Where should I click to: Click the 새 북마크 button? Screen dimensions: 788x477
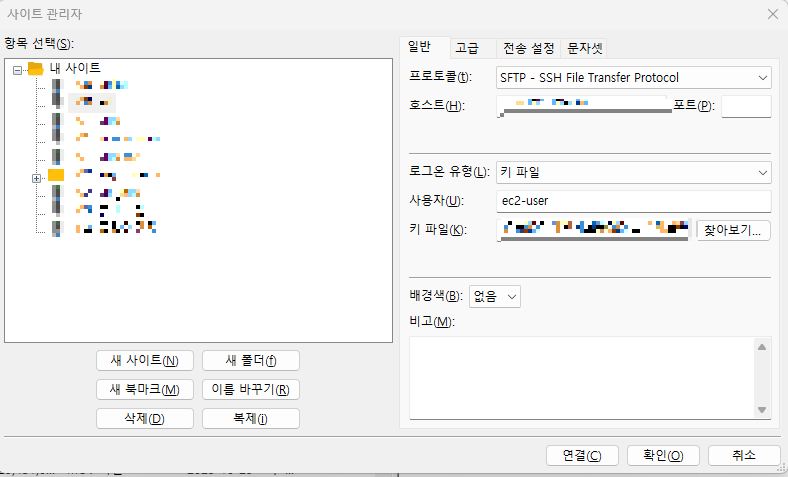(x=145, y=390)
